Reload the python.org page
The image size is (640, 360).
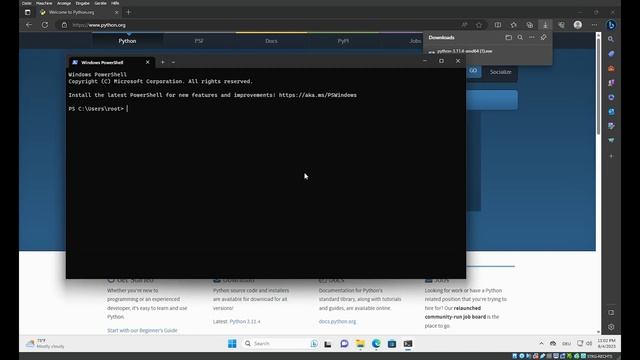tap(44, 25)
